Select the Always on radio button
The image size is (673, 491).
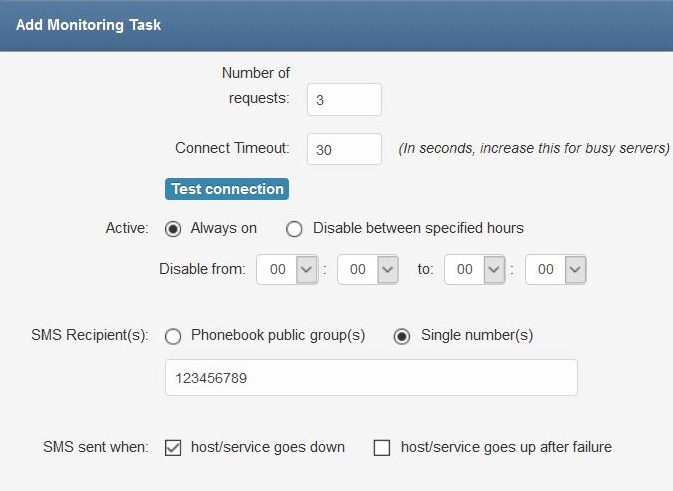(173, 229)
